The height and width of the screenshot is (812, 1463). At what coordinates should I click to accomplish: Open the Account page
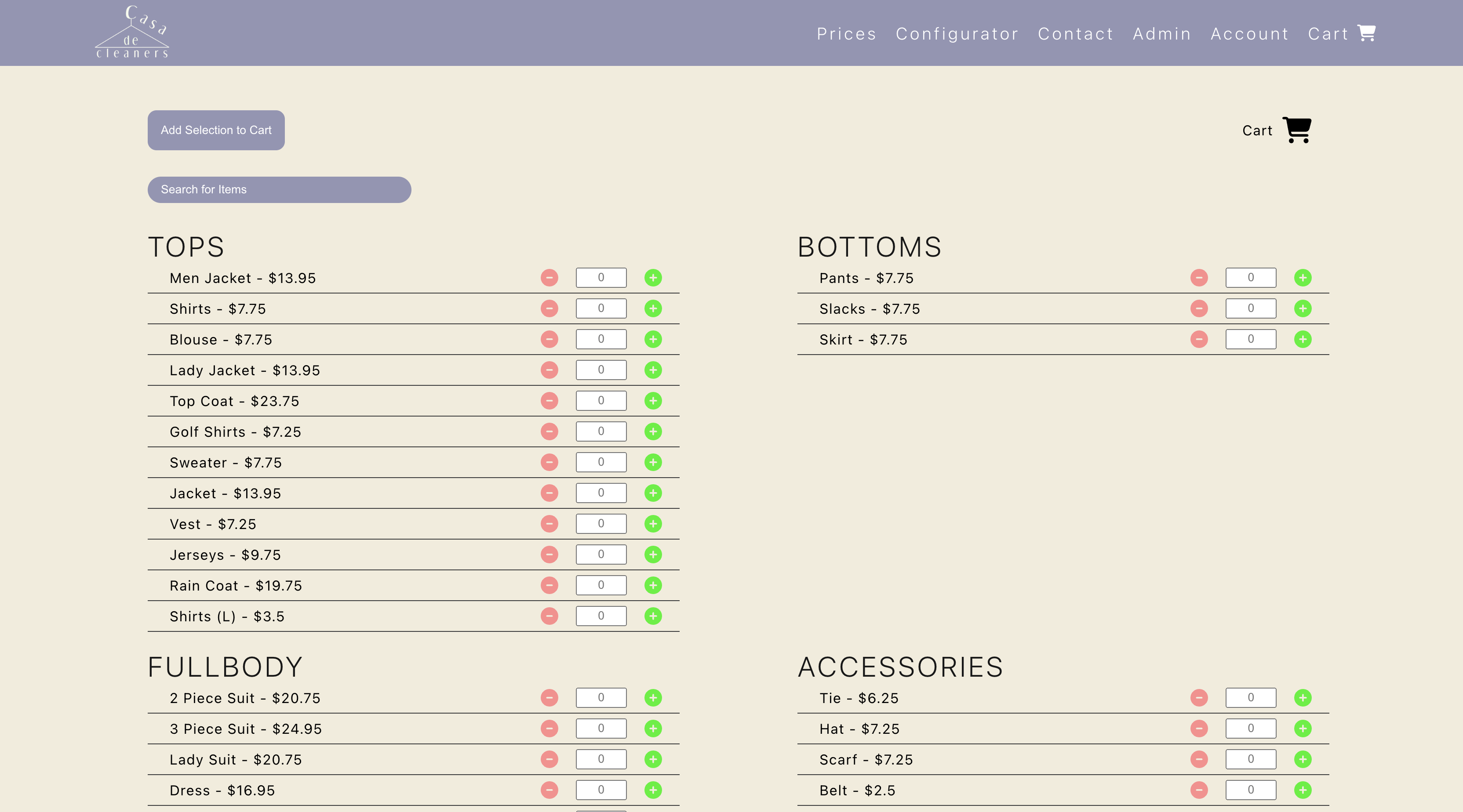coord(1249,33)
